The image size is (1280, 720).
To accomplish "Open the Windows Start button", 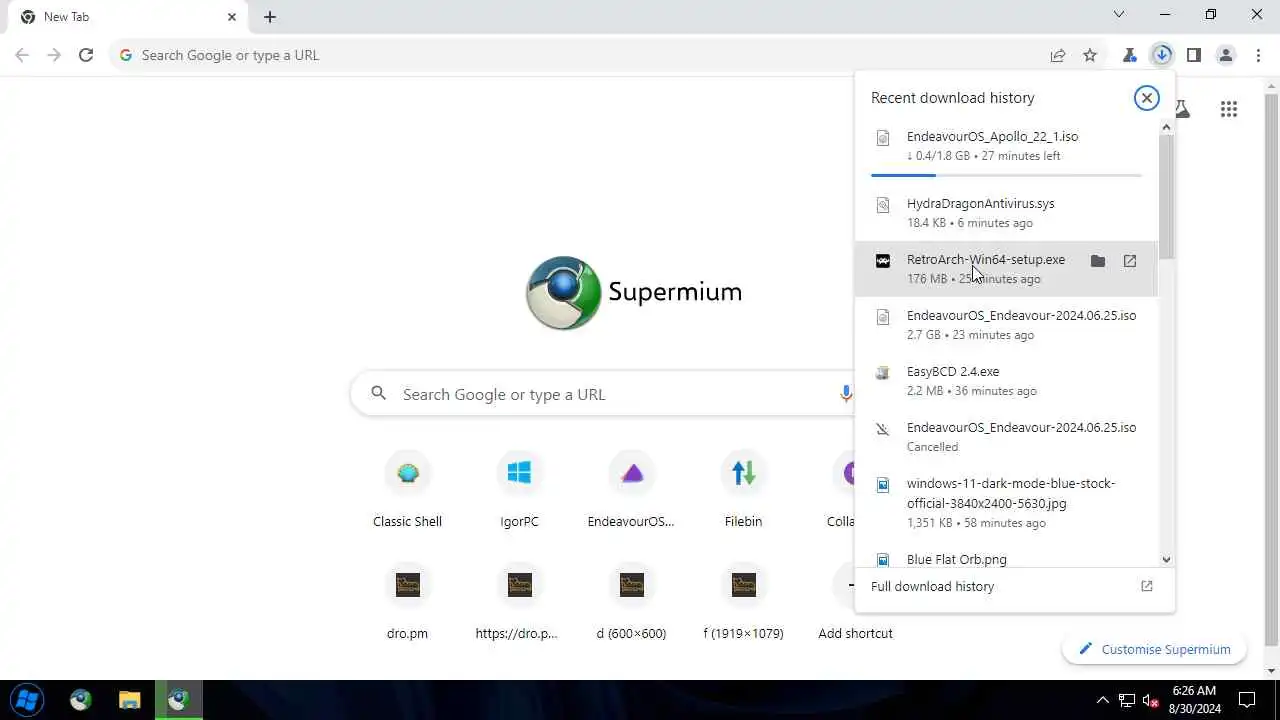I will pos(27,700).
